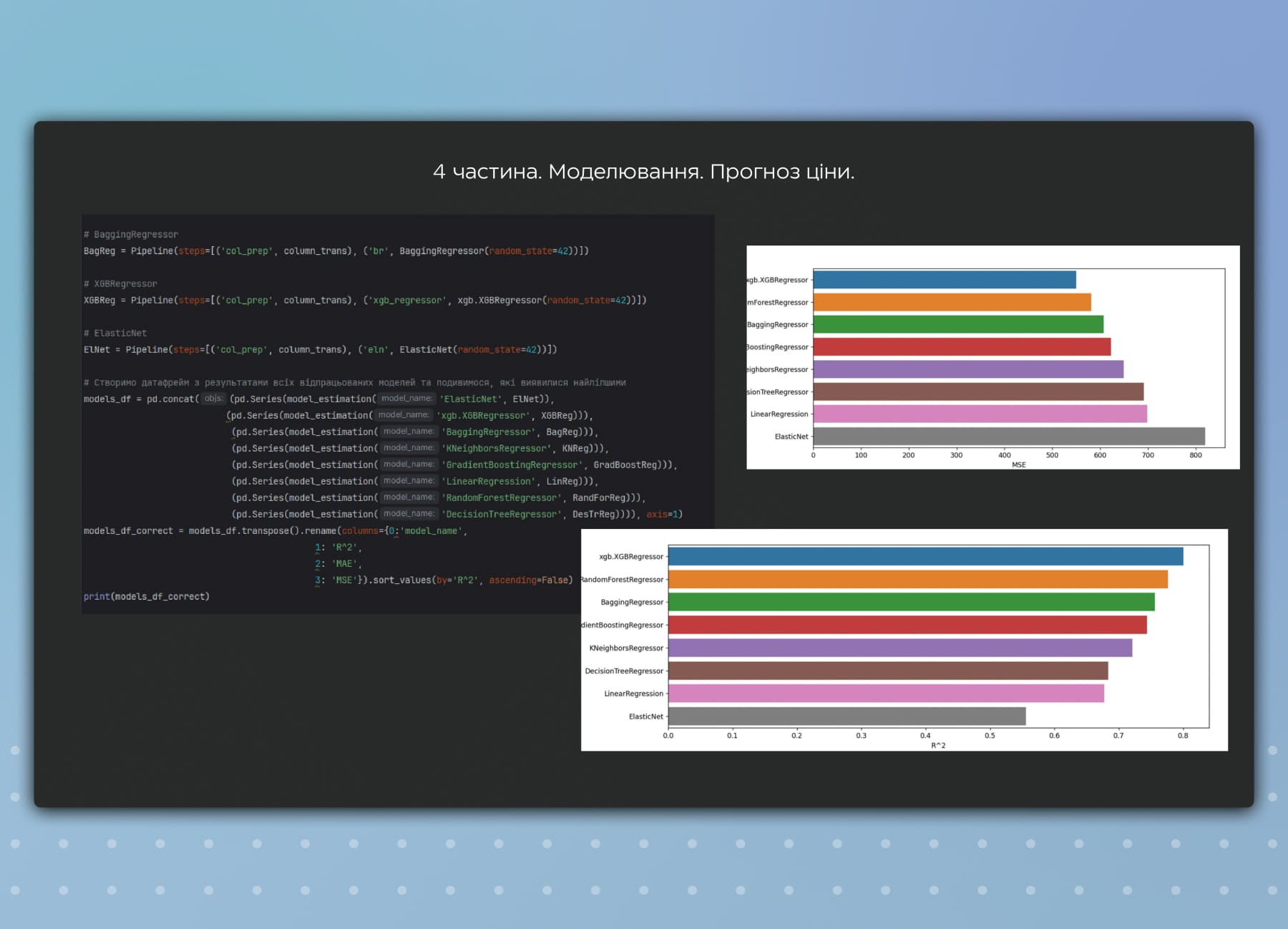The image size is (1288, 929).
Task: Click the 'R^2' x-axis label
Action: point(938,746)
